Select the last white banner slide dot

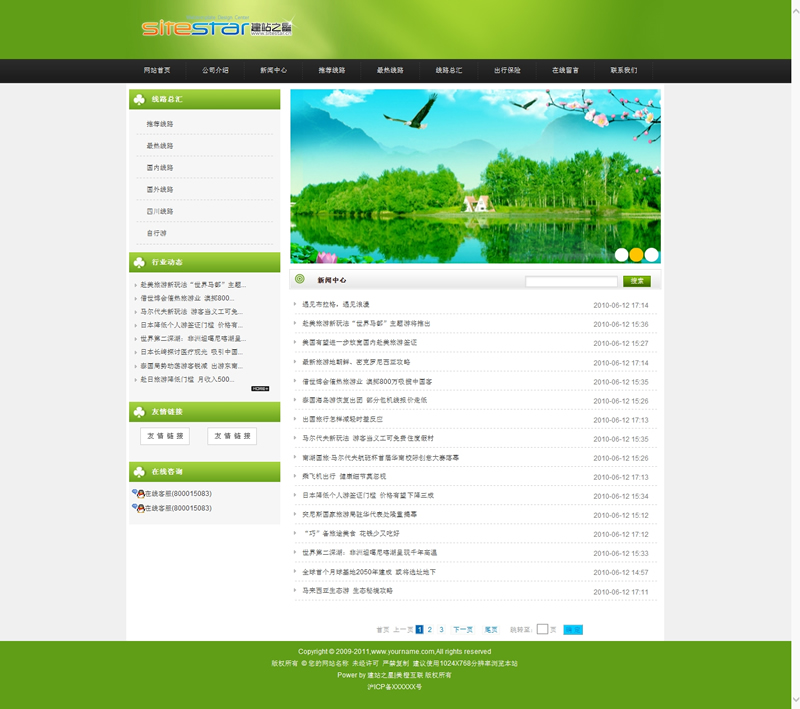651,255
